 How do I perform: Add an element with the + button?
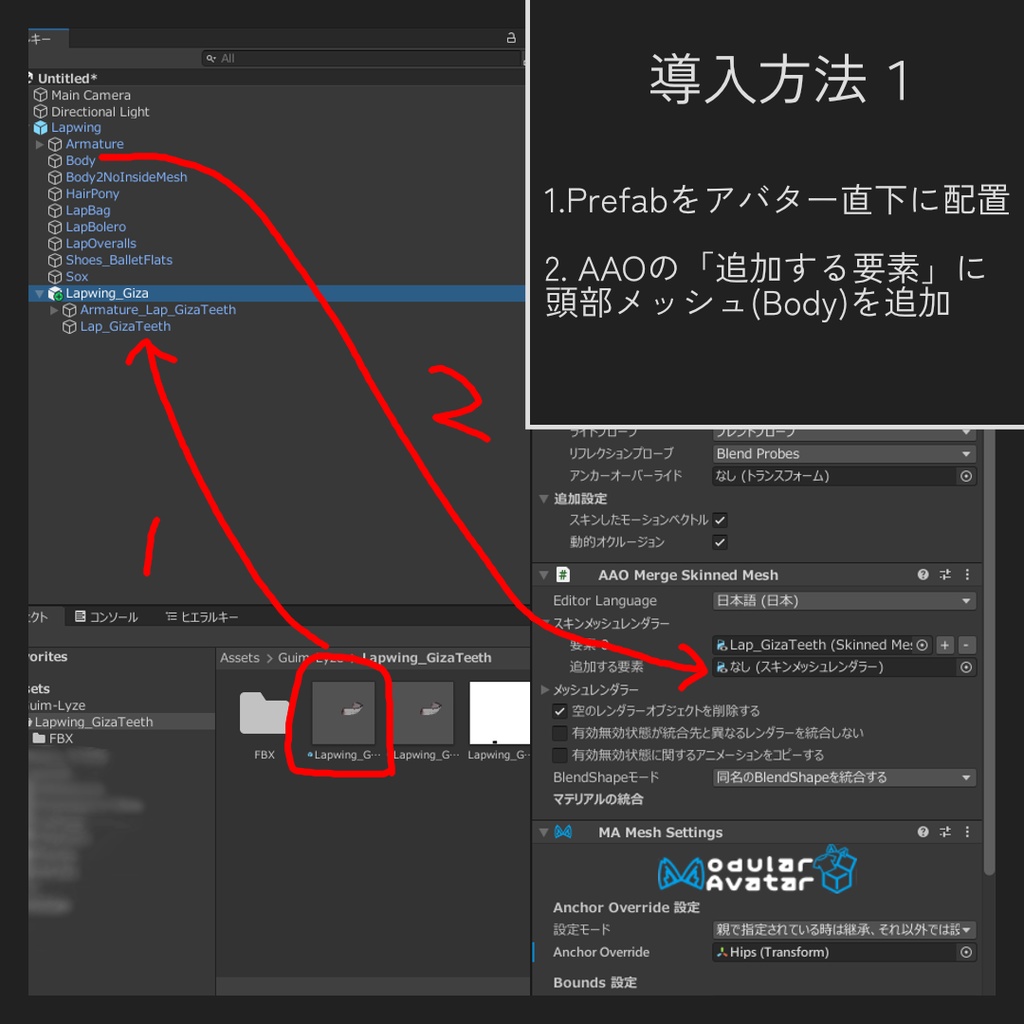[x=944, y=645]
